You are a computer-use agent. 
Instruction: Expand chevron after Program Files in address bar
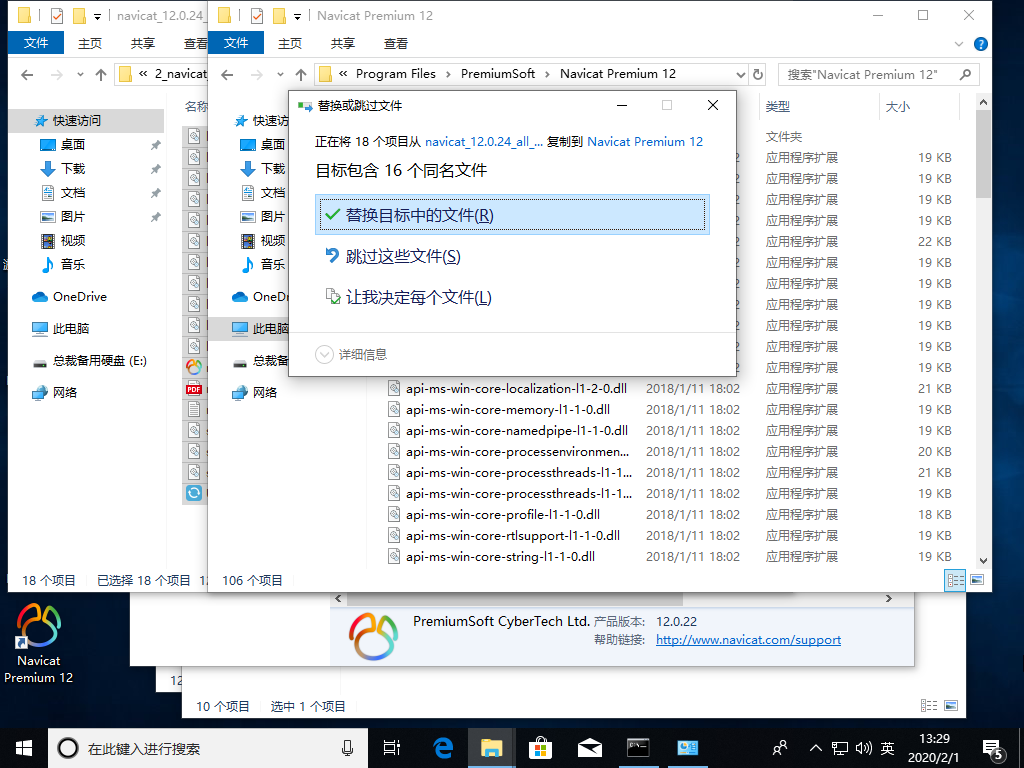click(448, 74)
